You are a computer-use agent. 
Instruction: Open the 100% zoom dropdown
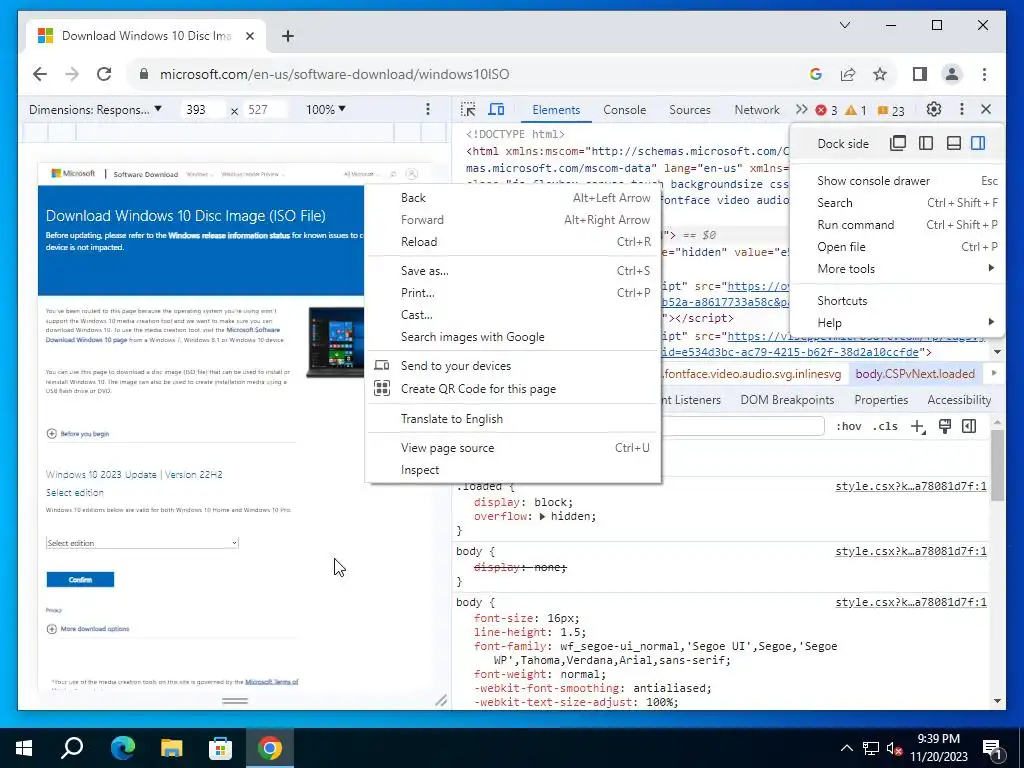click(326, 109)
